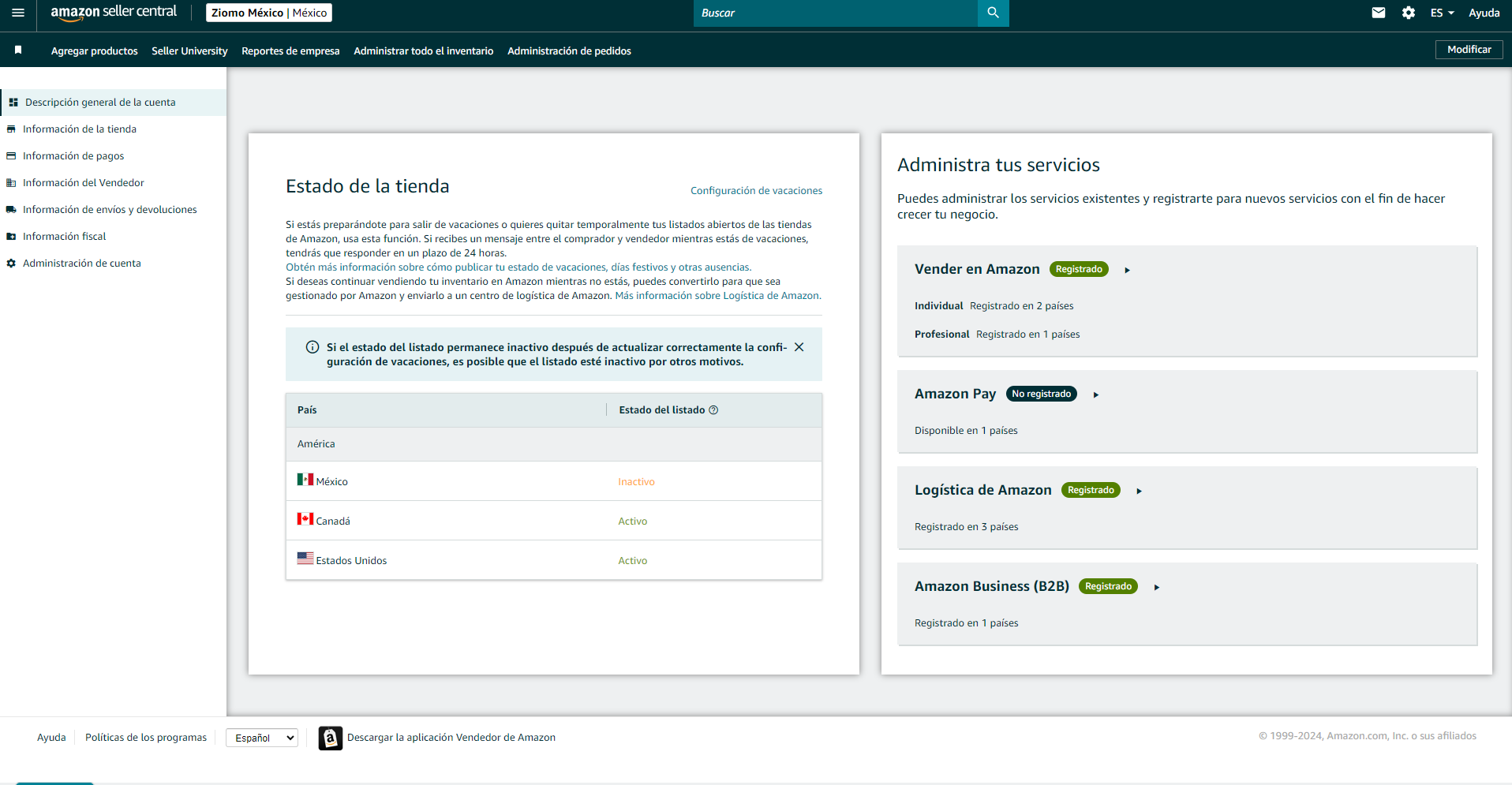The width and height of the screenshot is (1512, 785).
Task: Open the settings gear icon
Action: 1409,13
